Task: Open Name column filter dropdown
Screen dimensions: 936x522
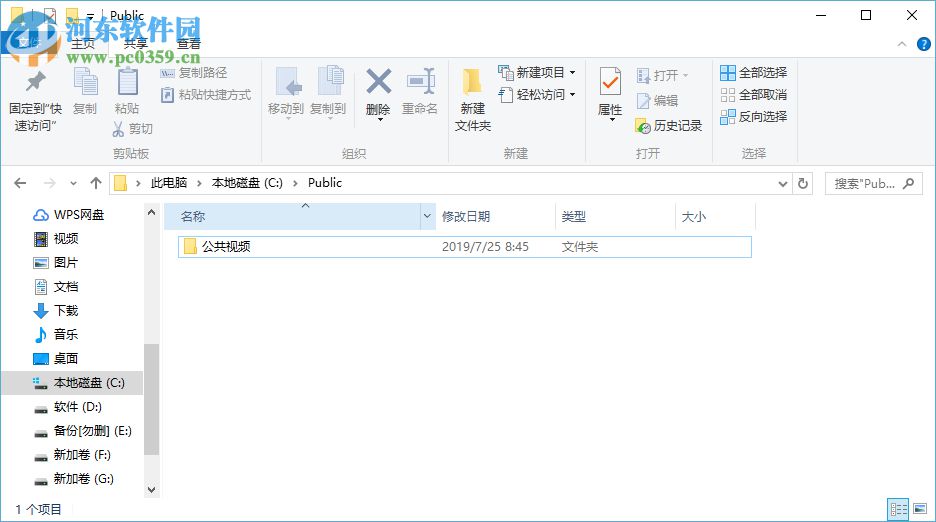Action: coord(427,216)
